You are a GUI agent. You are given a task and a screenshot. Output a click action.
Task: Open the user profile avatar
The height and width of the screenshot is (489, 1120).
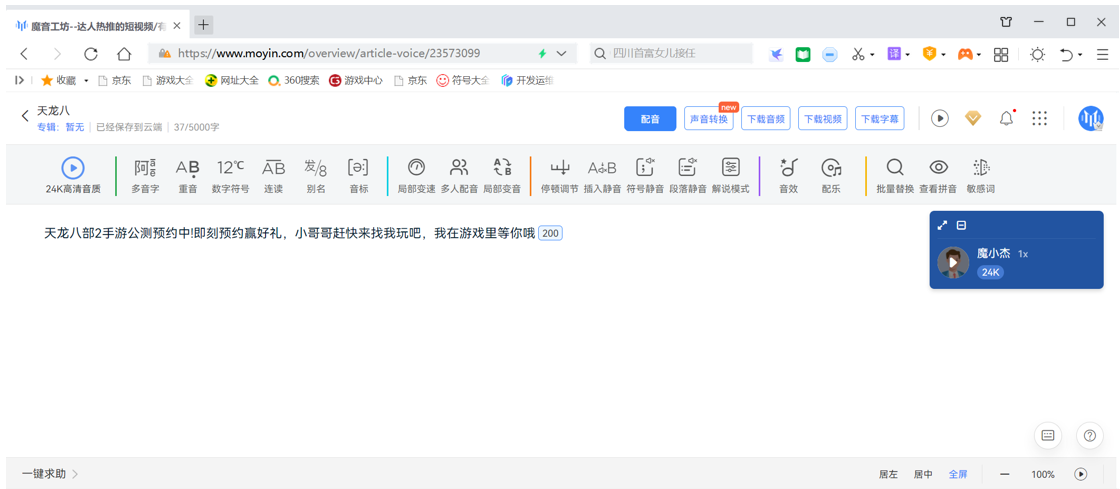point(1091,119)
